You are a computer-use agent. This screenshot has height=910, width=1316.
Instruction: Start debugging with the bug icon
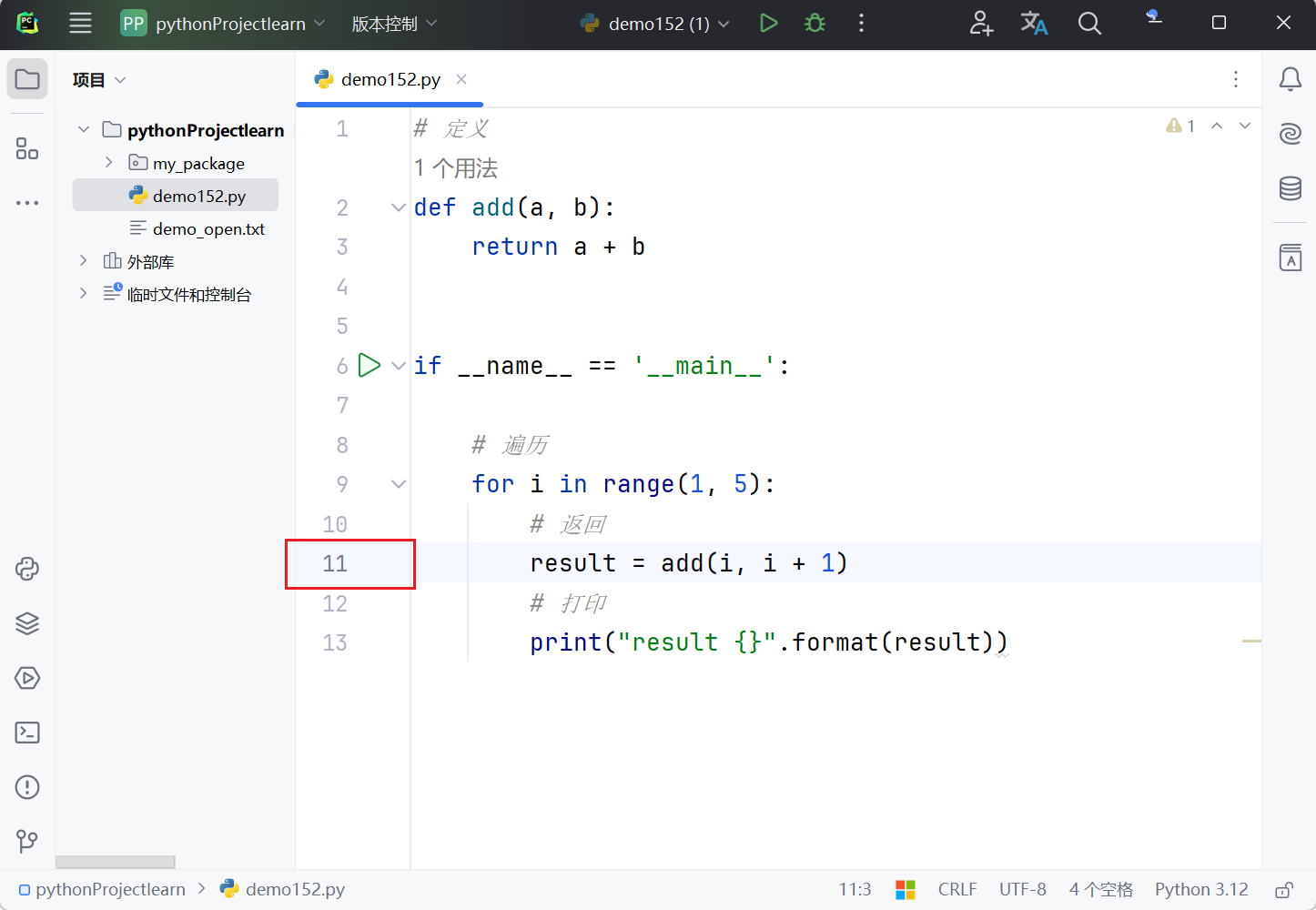pyautogui.click(x=815, y=24)
